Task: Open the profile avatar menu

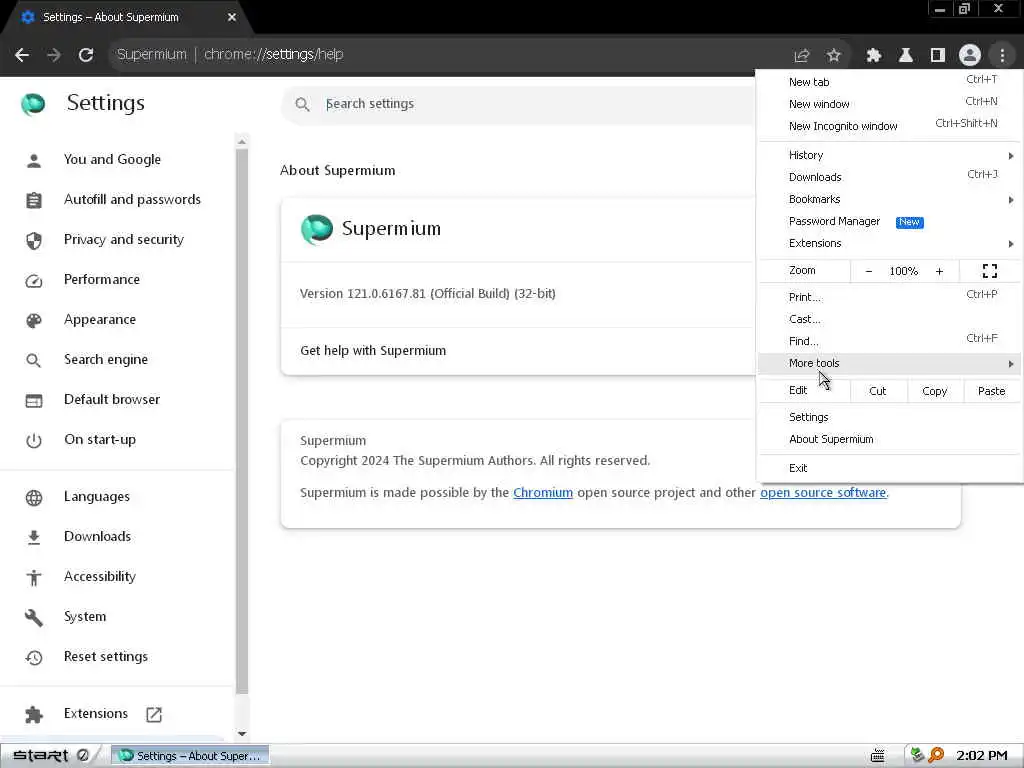Action: 970,55
